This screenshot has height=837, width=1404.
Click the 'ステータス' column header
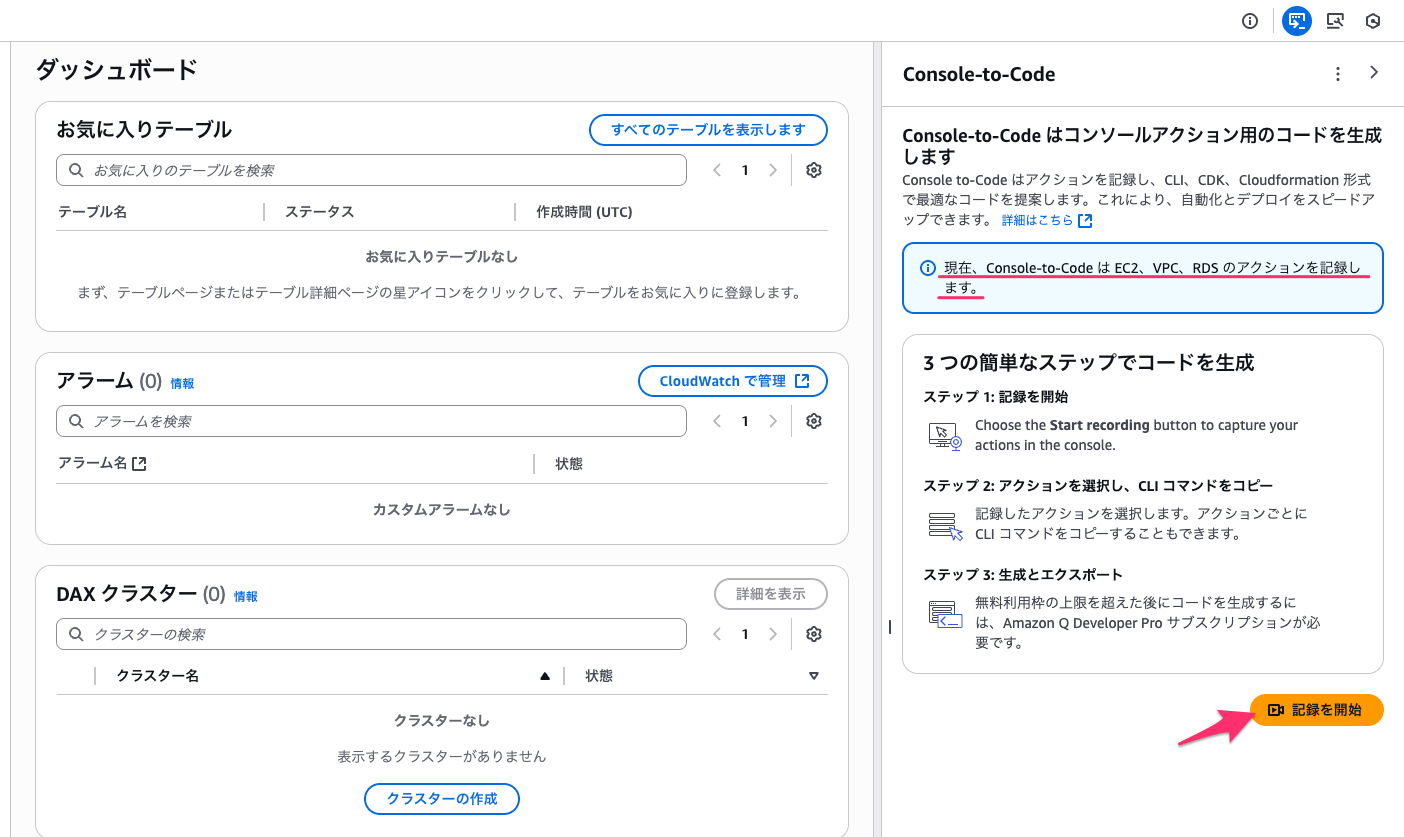click(x=320, y=212)
